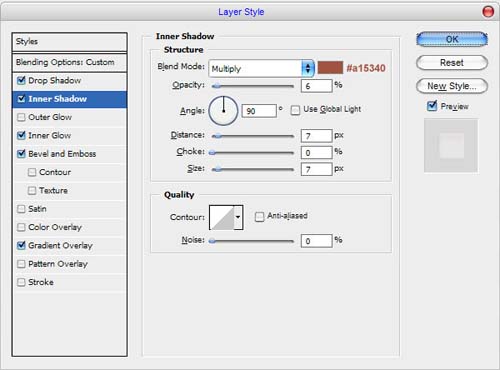Click the Reset button

point(452,63)
